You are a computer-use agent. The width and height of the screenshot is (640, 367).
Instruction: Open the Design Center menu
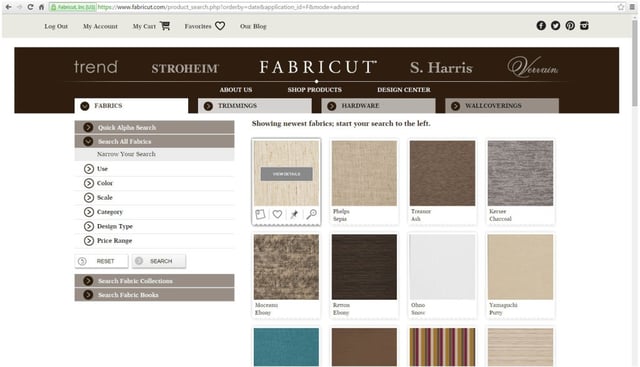coord(404,90)
